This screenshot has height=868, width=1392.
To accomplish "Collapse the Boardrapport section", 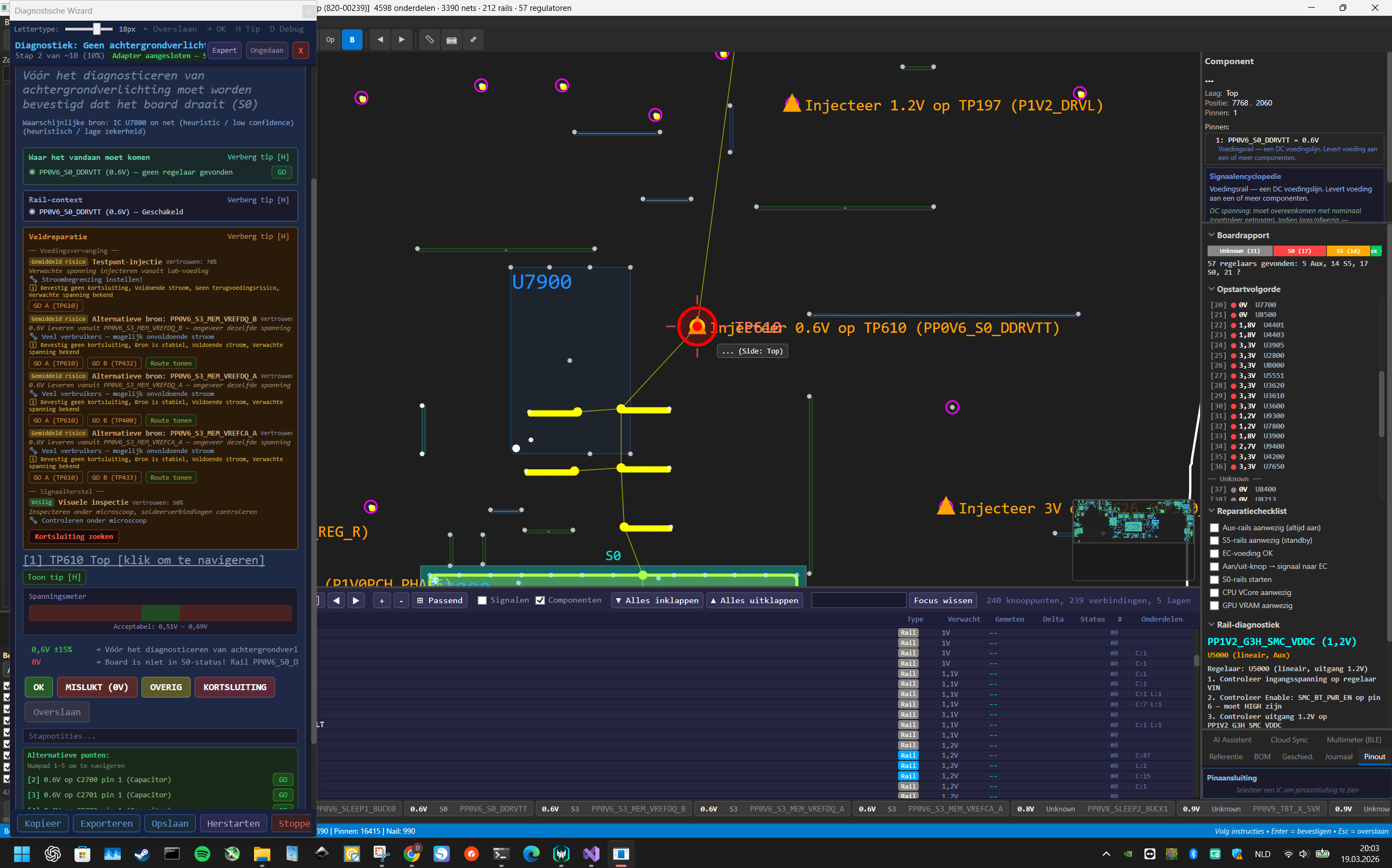I will point(1211,235).
